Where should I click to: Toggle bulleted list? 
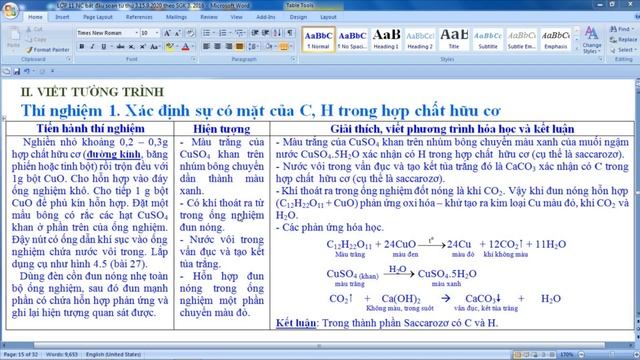point(206,33)
